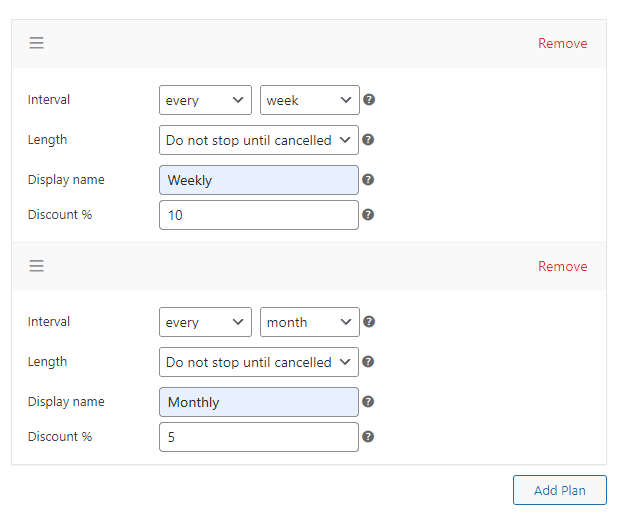Open the 'every' dropdown in the weekly plan

(x=205, y=100)
